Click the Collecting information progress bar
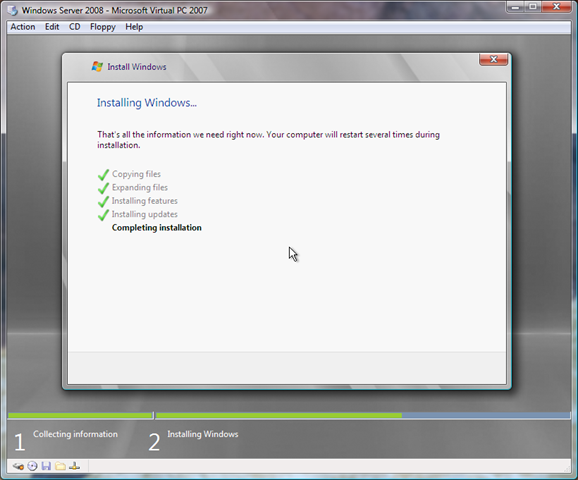 [x=80, y=415]
